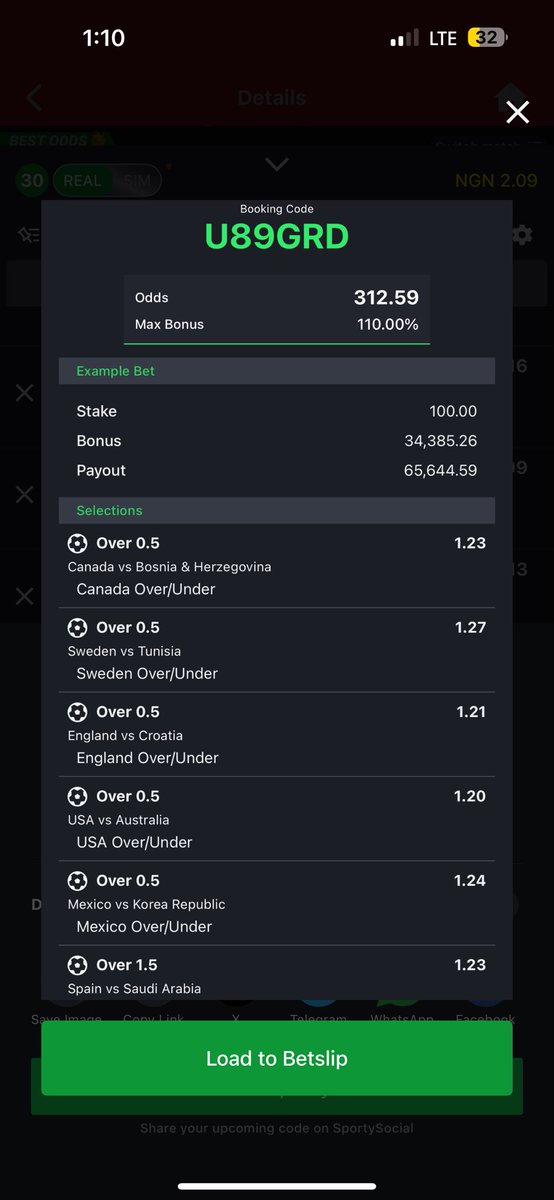Tap booking code U89GRD text
This screenshot has height=1200, width=554.
(277, 237)
